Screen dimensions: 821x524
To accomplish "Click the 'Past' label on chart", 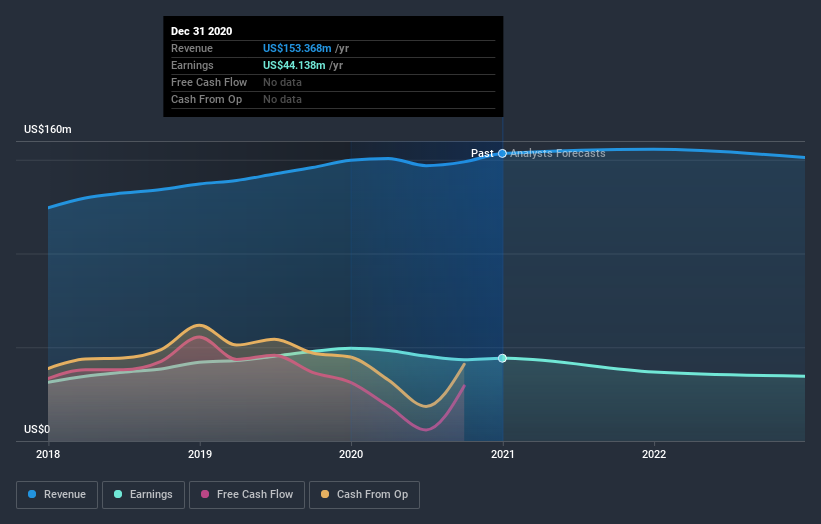I will (482, 153).
